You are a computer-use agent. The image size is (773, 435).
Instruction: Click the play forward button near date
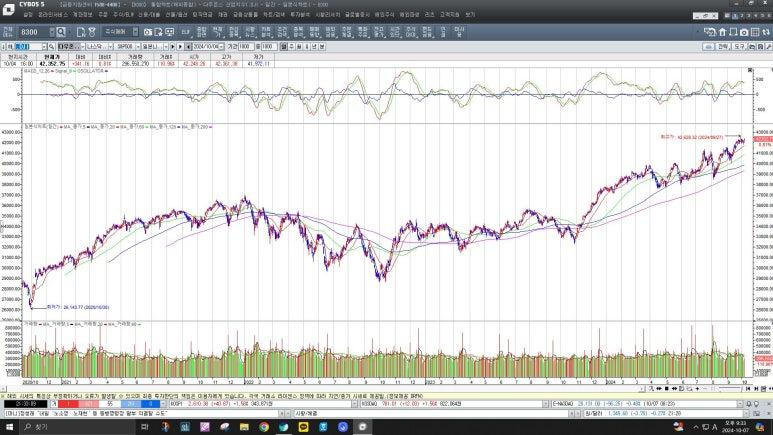point(180,46)
